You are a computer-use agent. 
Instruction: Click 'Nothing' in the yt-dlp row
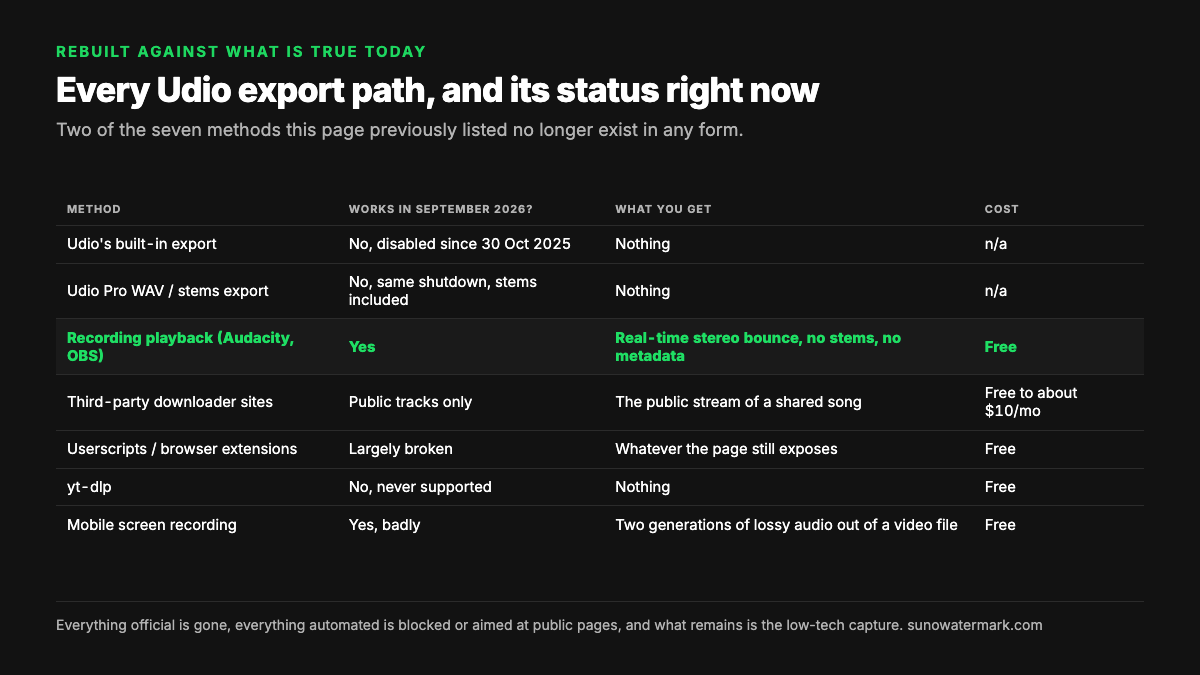click(642, 487)
